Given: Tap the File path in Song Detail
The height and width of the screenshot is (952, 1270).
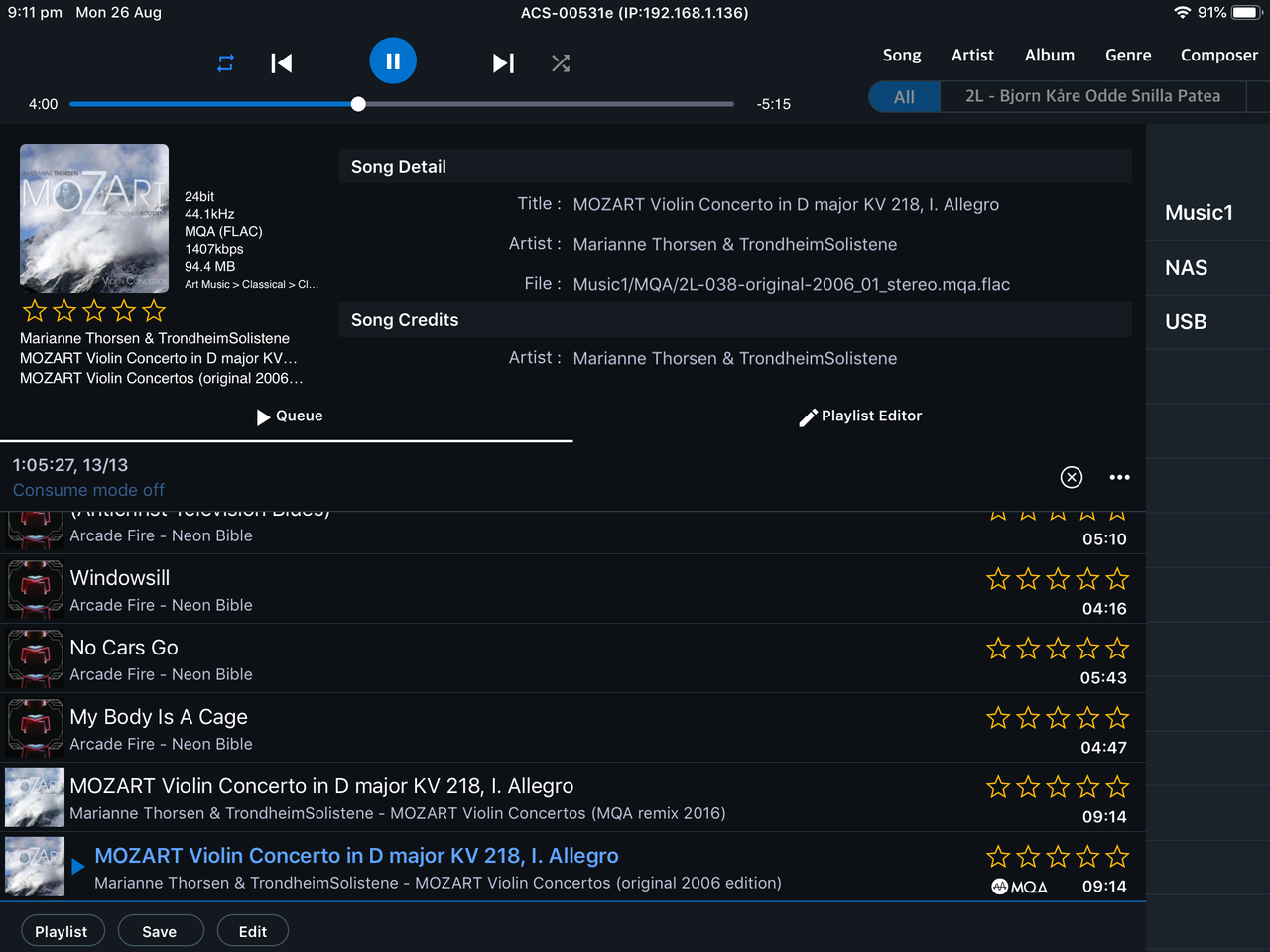Looking at the screenshot, I should click(x=792, y=285).
